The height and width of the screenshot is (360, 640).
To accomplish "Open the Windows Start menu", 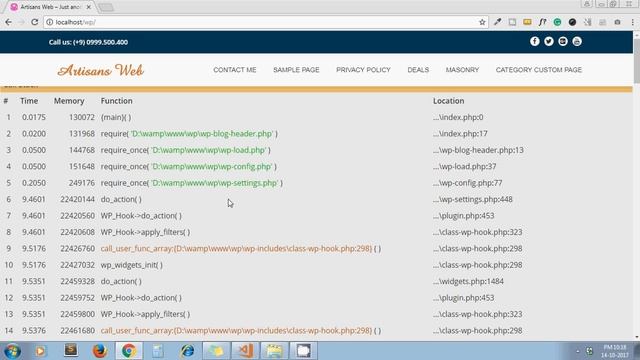I will coord(12,351).
